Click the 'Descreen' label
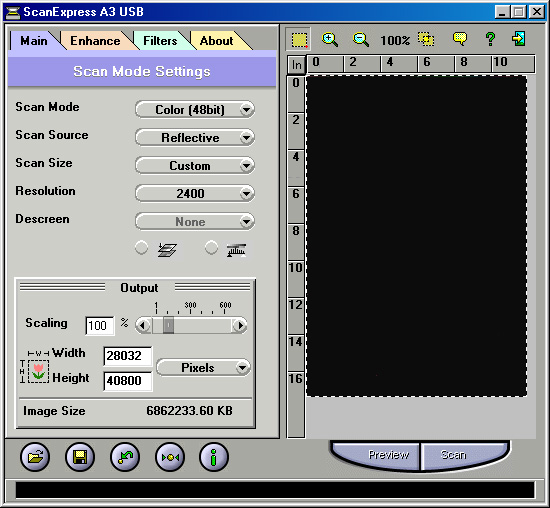Viewport: 550px width, 508px height. [x=42, y=219]
